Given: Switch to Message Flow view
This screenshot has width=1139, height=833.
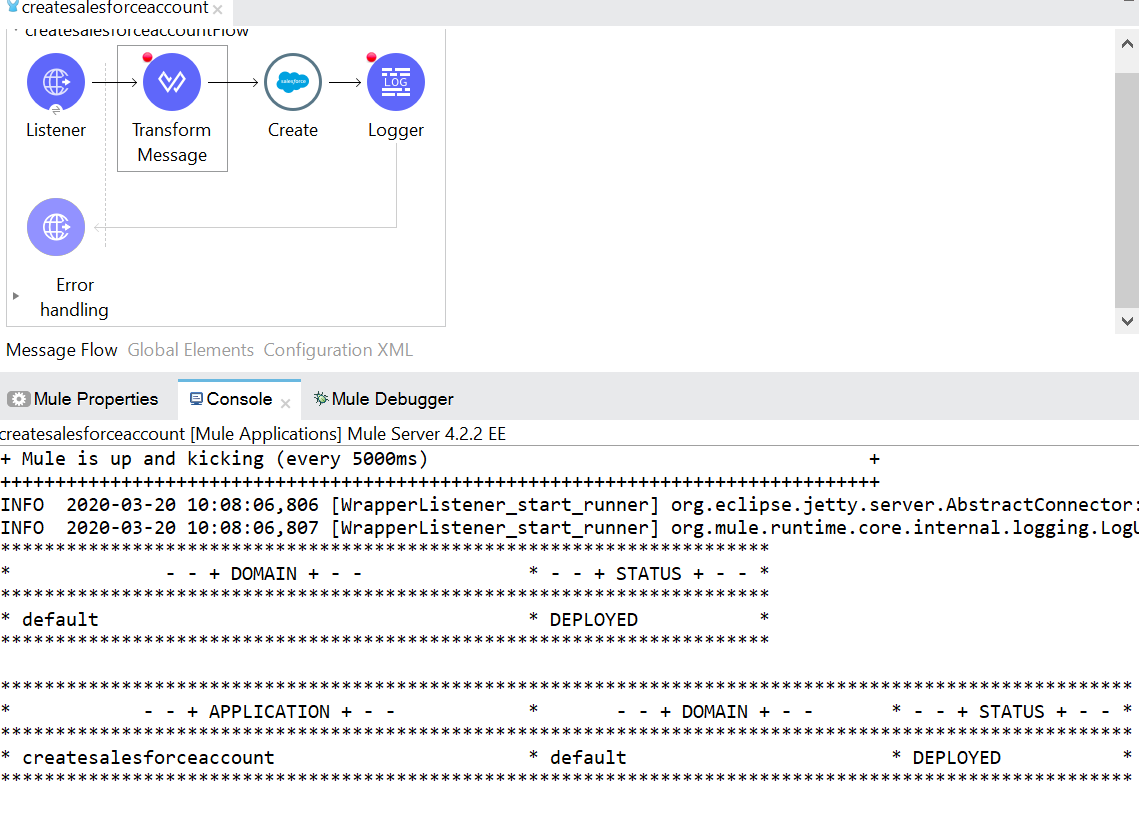Looking at the screenshot, I should 62,350.
